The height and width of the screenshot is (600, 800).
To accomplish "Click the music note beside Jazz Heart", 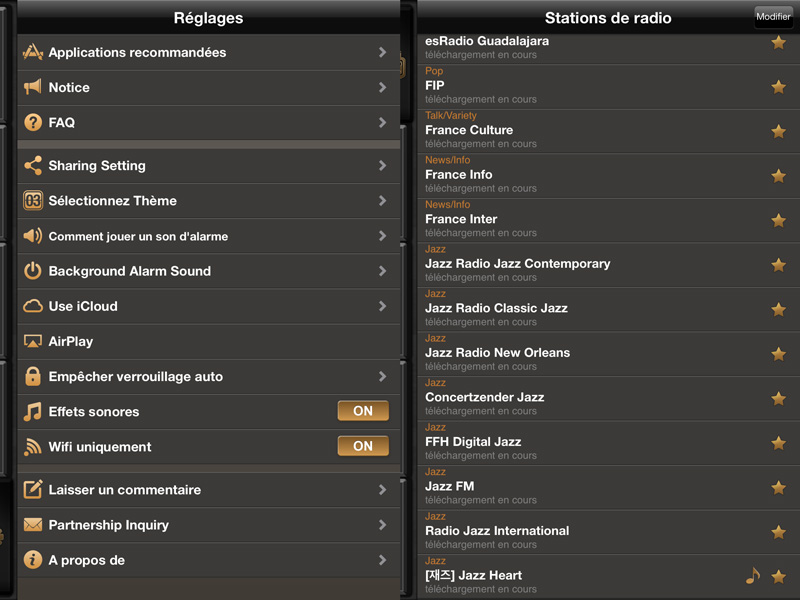I will pyautogui.click(x=753, y=576).
